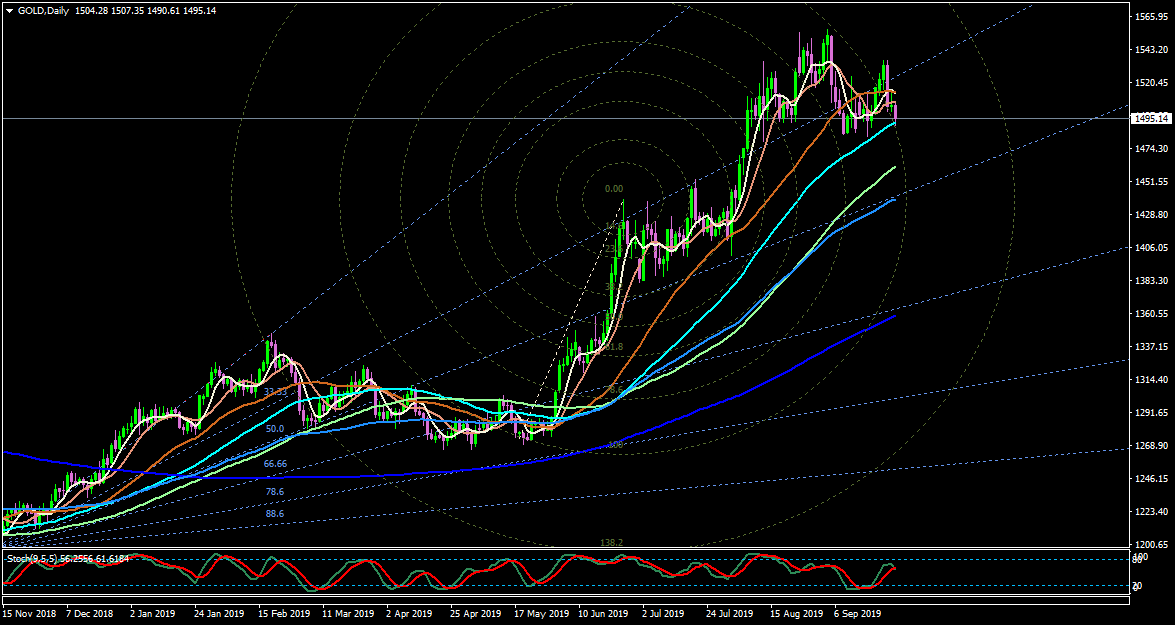Click the 15 Feb 2019 date label
The width and height of the screenshot is (1175, 625).
coord(285,614)
